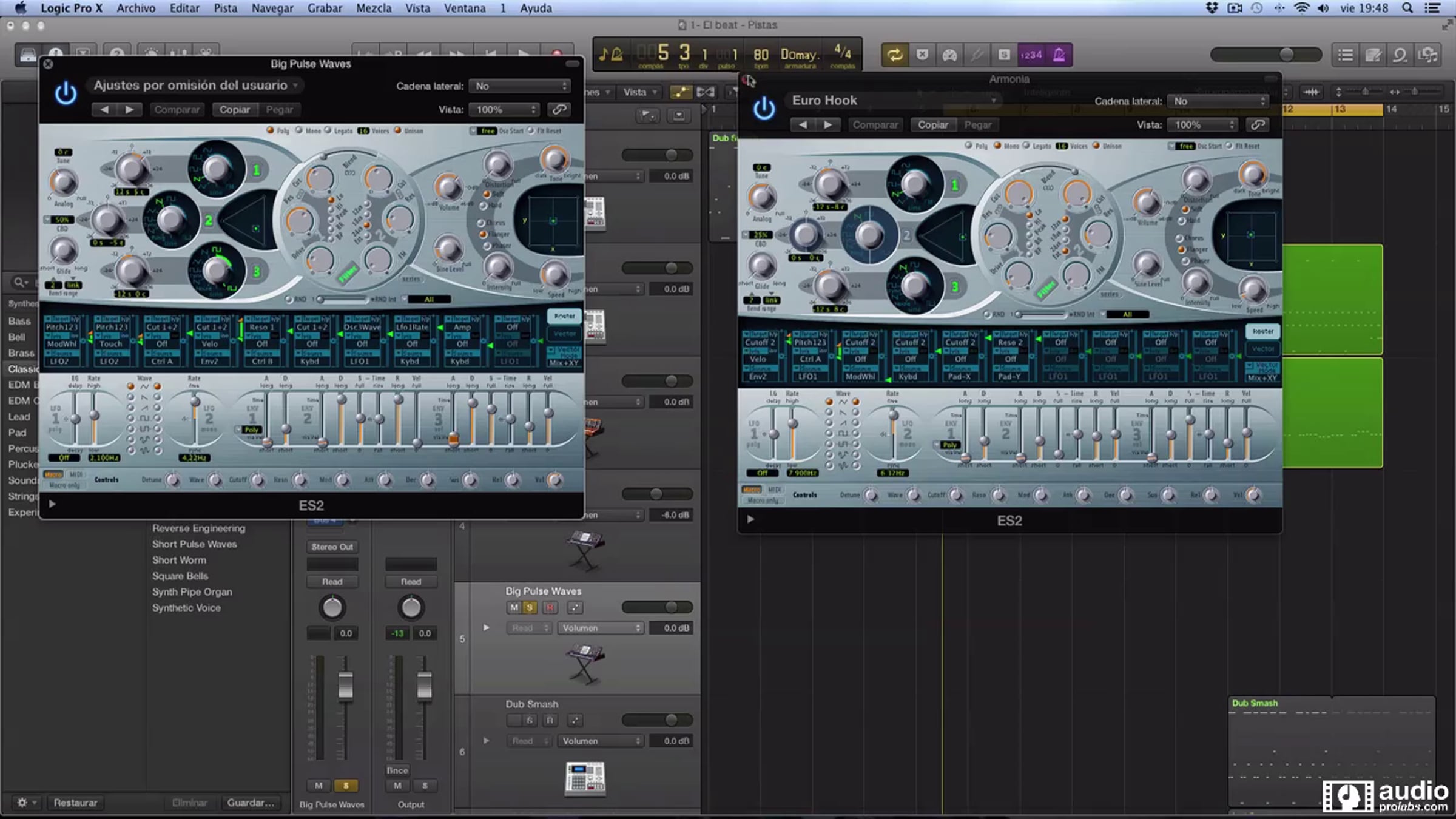Open Volumen automation parameter menu for Dub Smash
Screen dimensions: 1456x819
600,741
